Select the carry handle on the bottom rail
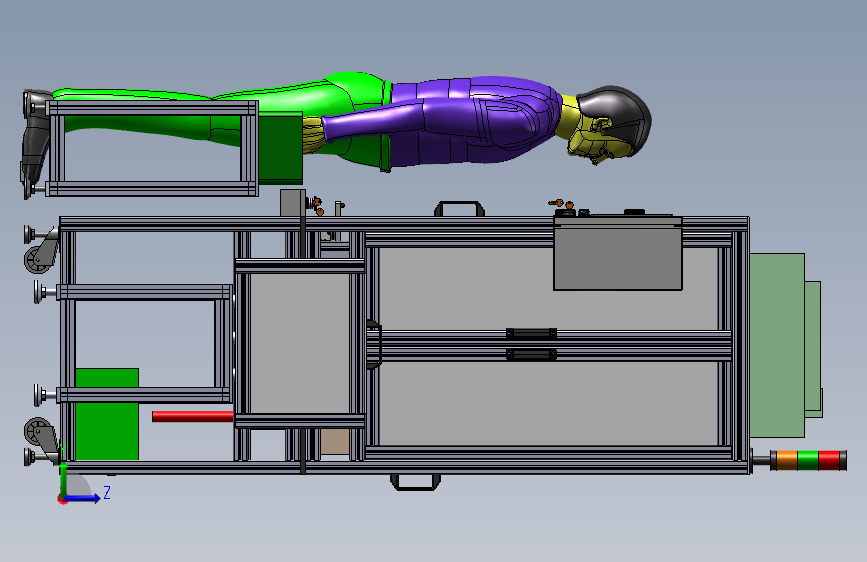867x562 pixels. 416,482
